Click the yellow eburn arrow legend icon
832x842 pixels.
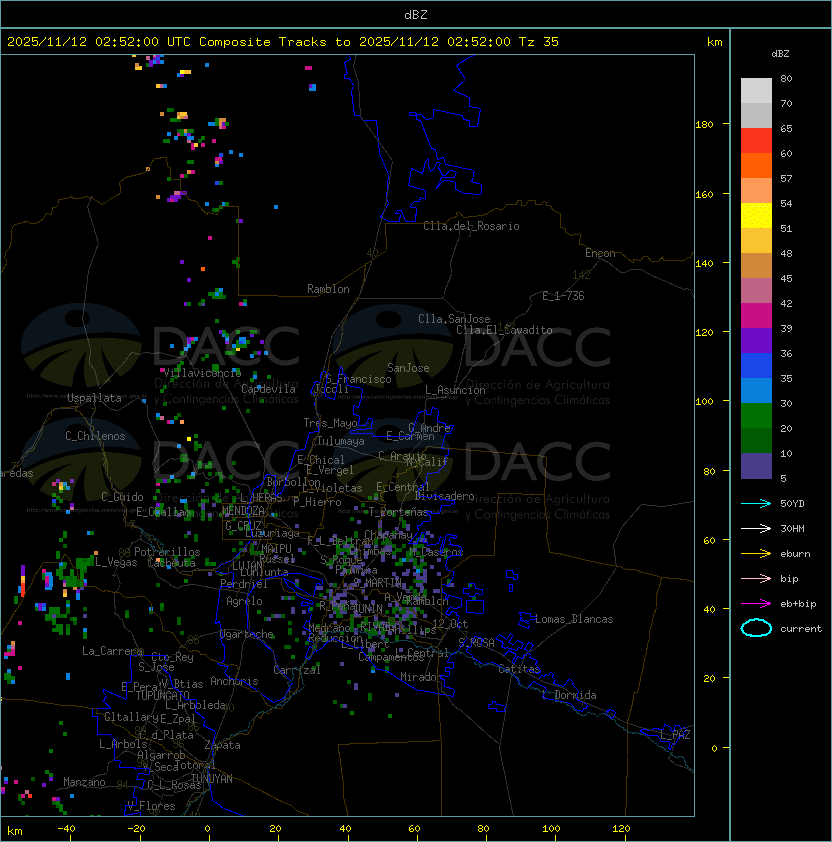(756, 553)
